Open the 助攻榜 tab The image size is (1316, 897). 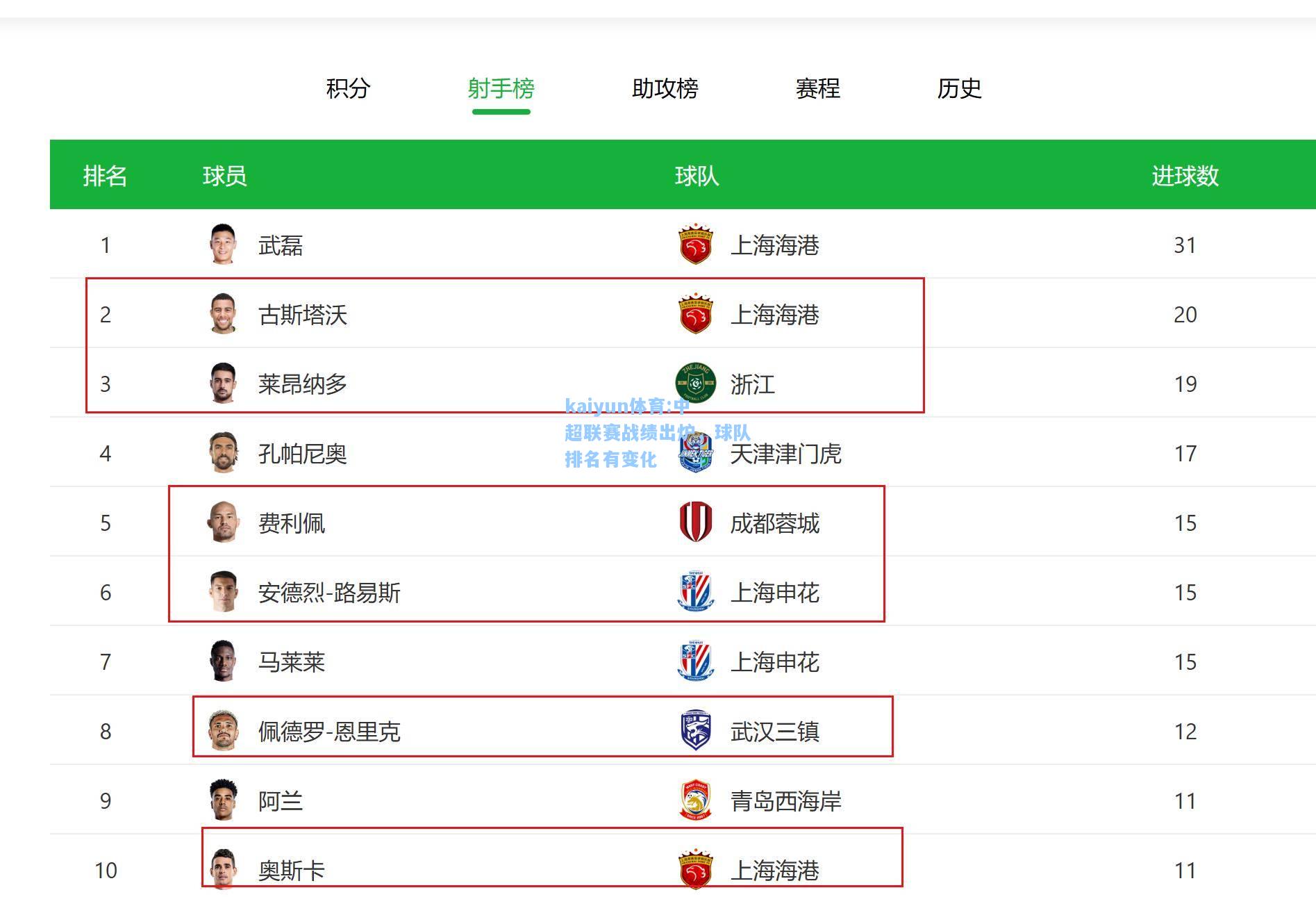pyautogui.click(x=665, y=88)
